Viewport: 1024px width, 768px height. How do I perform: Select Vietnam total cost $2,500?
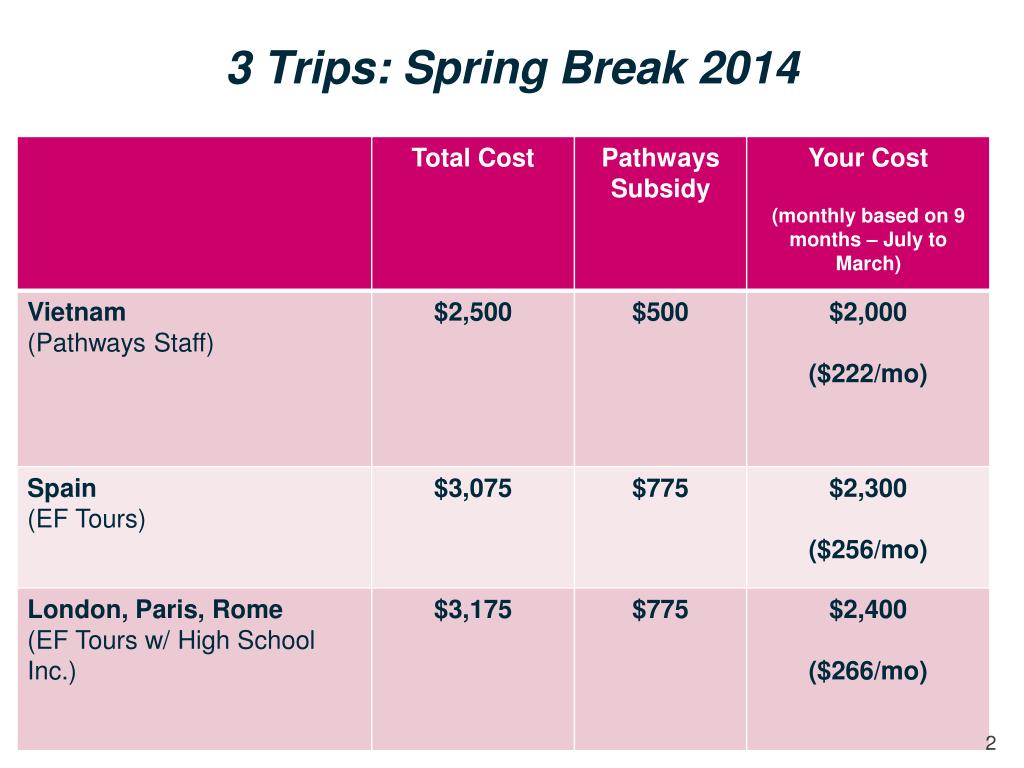473,312
